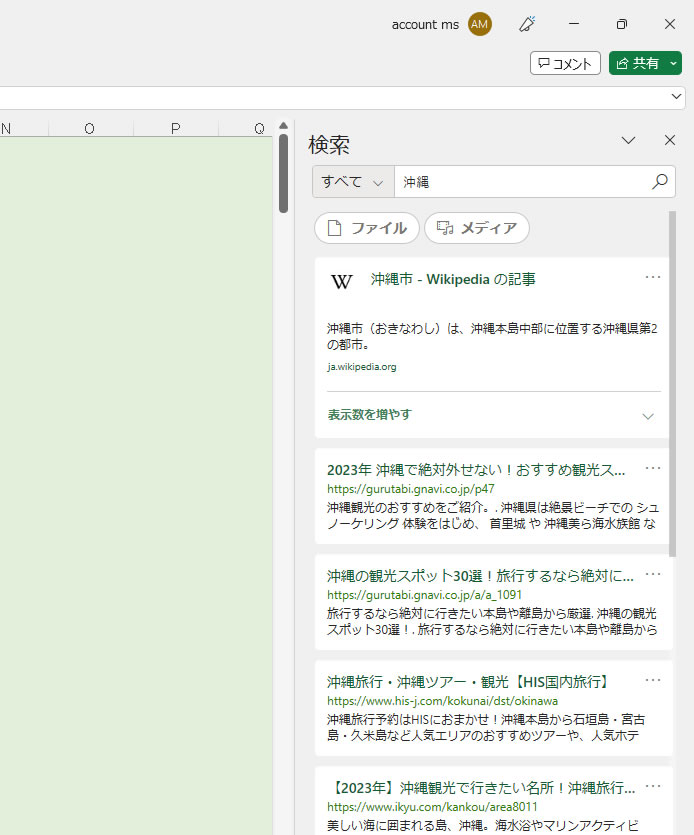
Task: Open more options for HIS国内旅行 result
Action: [652, 680]
